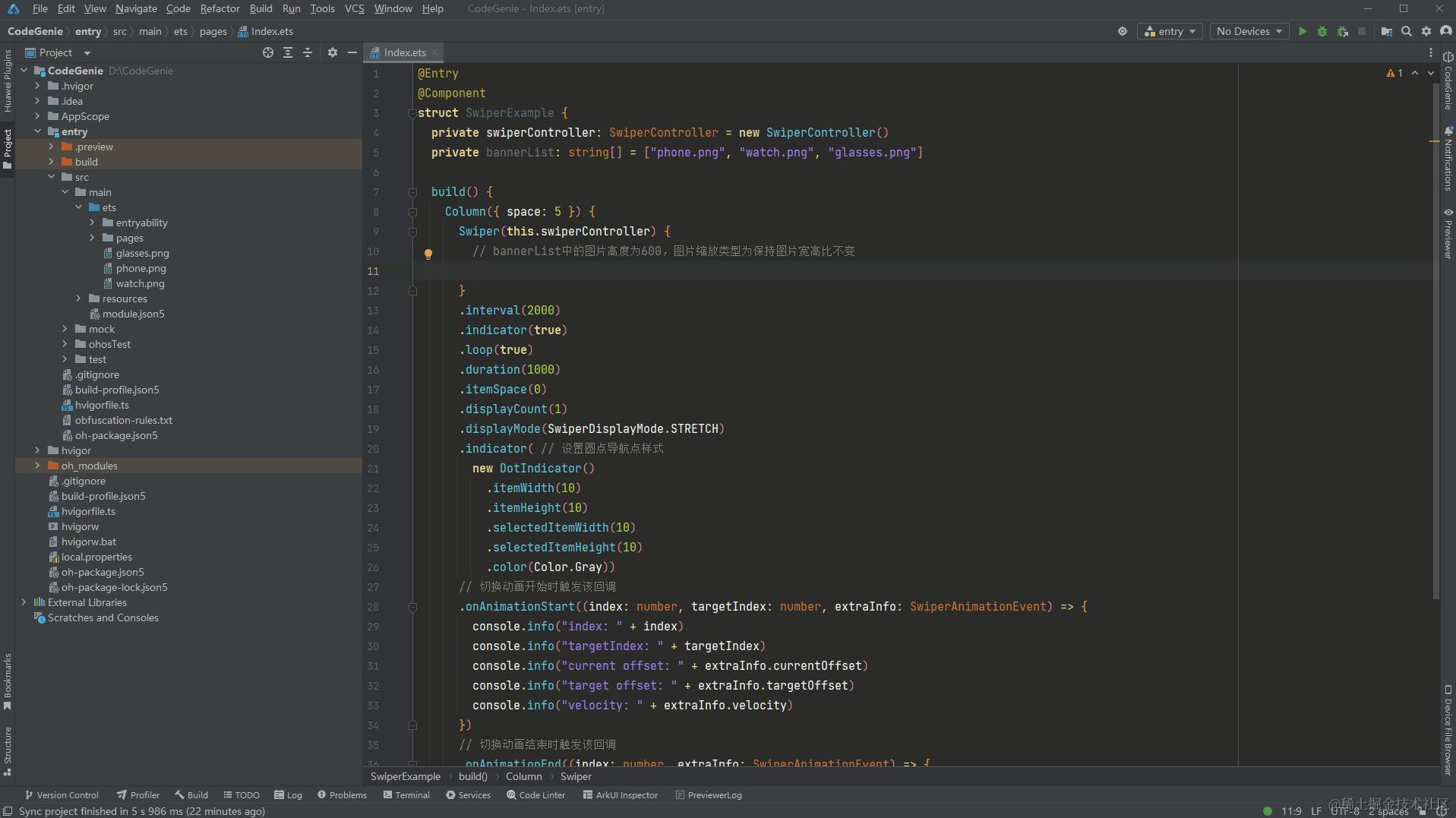Image resolution: width=1456 pixels, height=818 pixels.
Task: Open Search Everywhere magnifier icon
Action: [1407, 31]
